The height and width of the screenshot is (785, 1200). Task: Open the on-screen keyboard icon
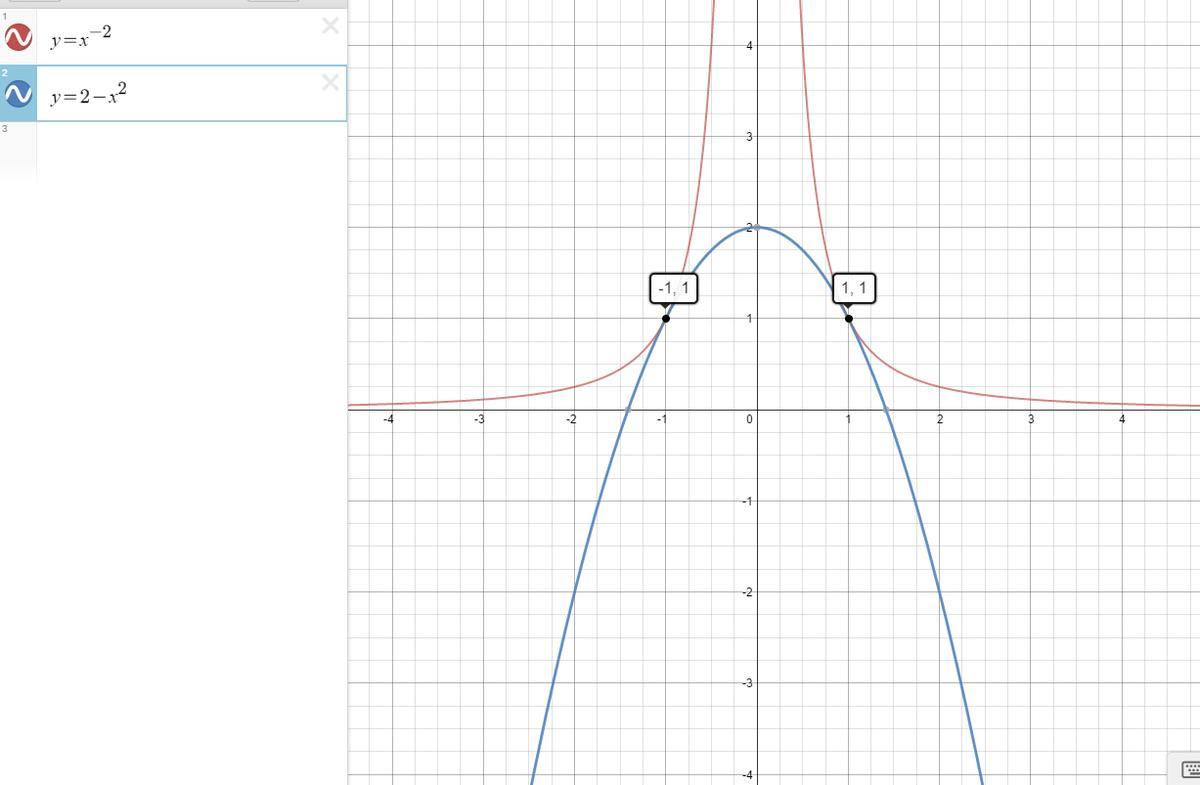1190,769
